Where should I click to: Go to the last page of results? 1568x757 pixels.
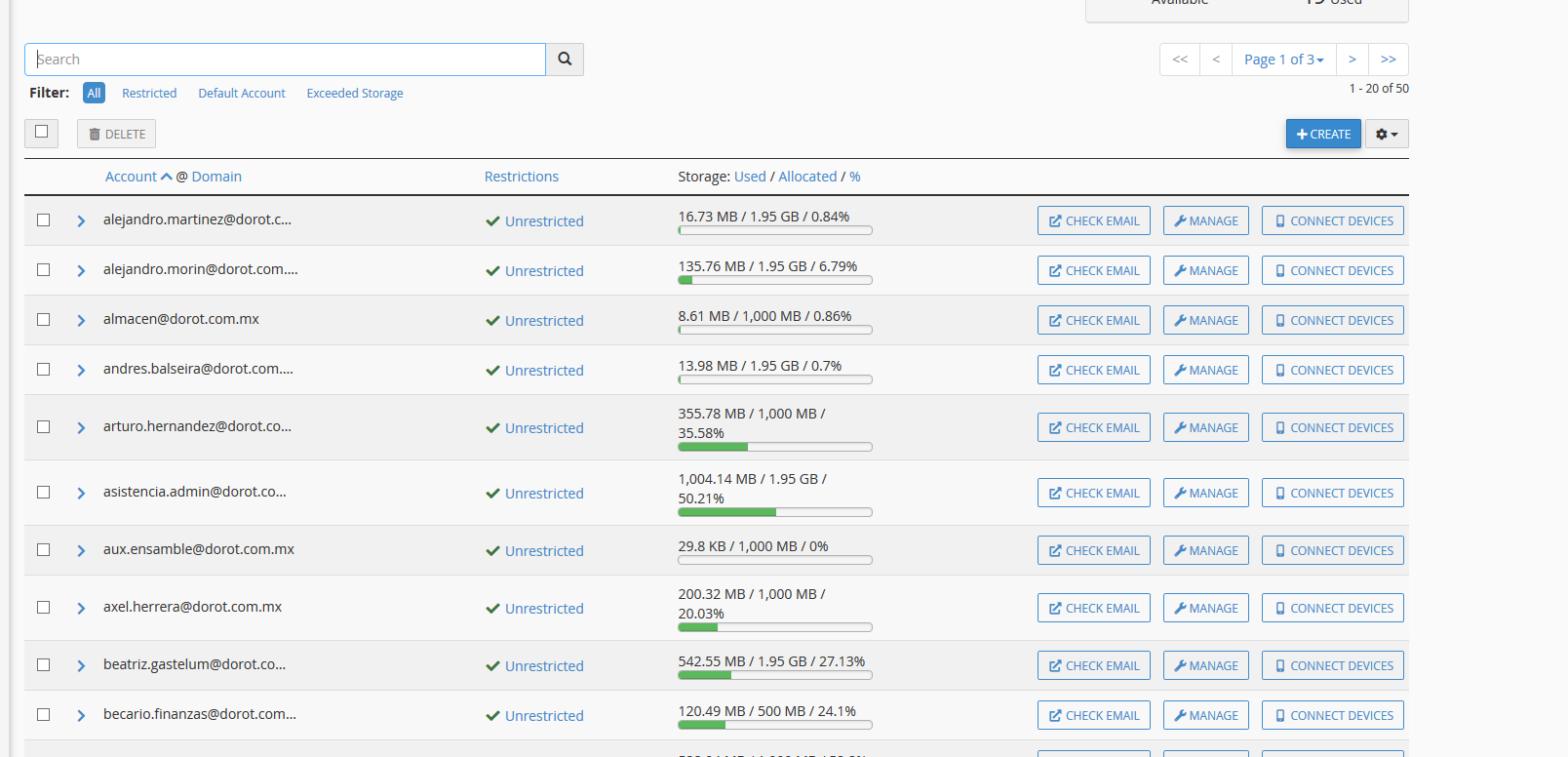(x=1388, y=60)
